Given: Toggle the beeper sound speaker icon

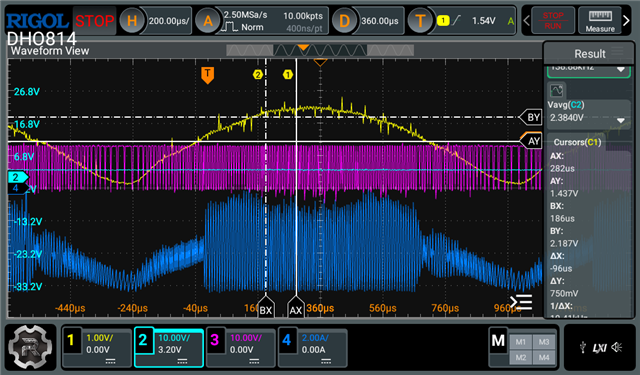Looking at the screenshot, I should (617, 347).
